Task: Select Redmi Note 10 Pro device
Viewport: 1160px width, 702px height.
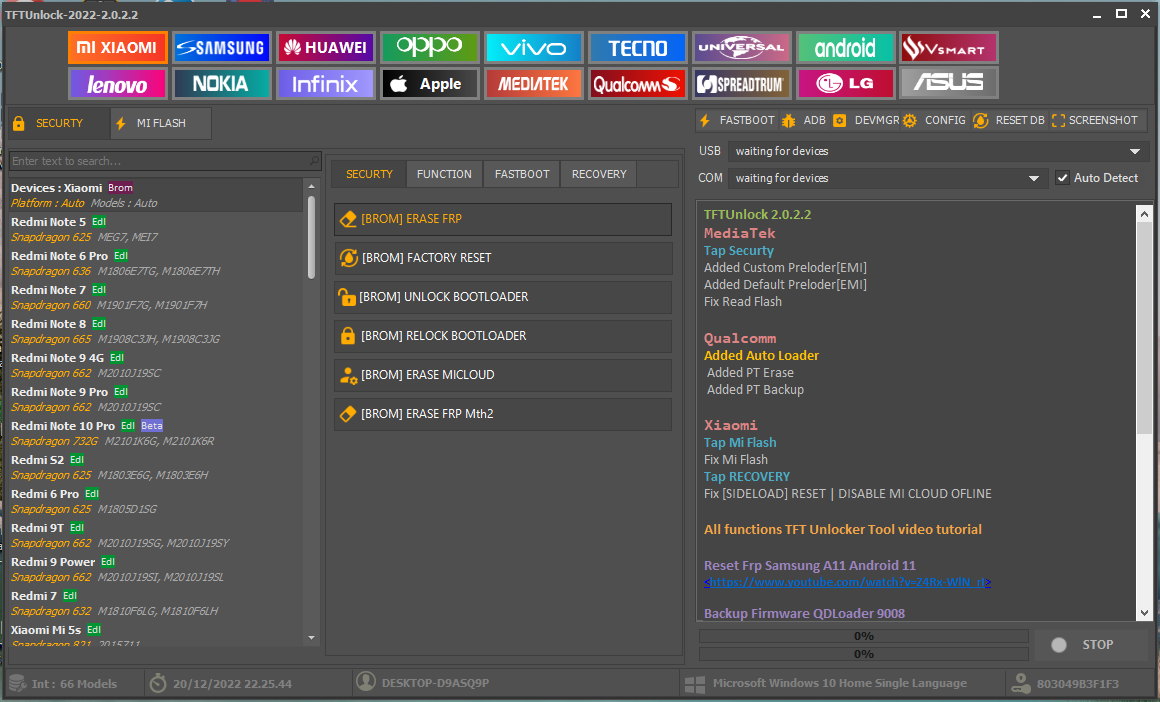Action: point(156,433)
